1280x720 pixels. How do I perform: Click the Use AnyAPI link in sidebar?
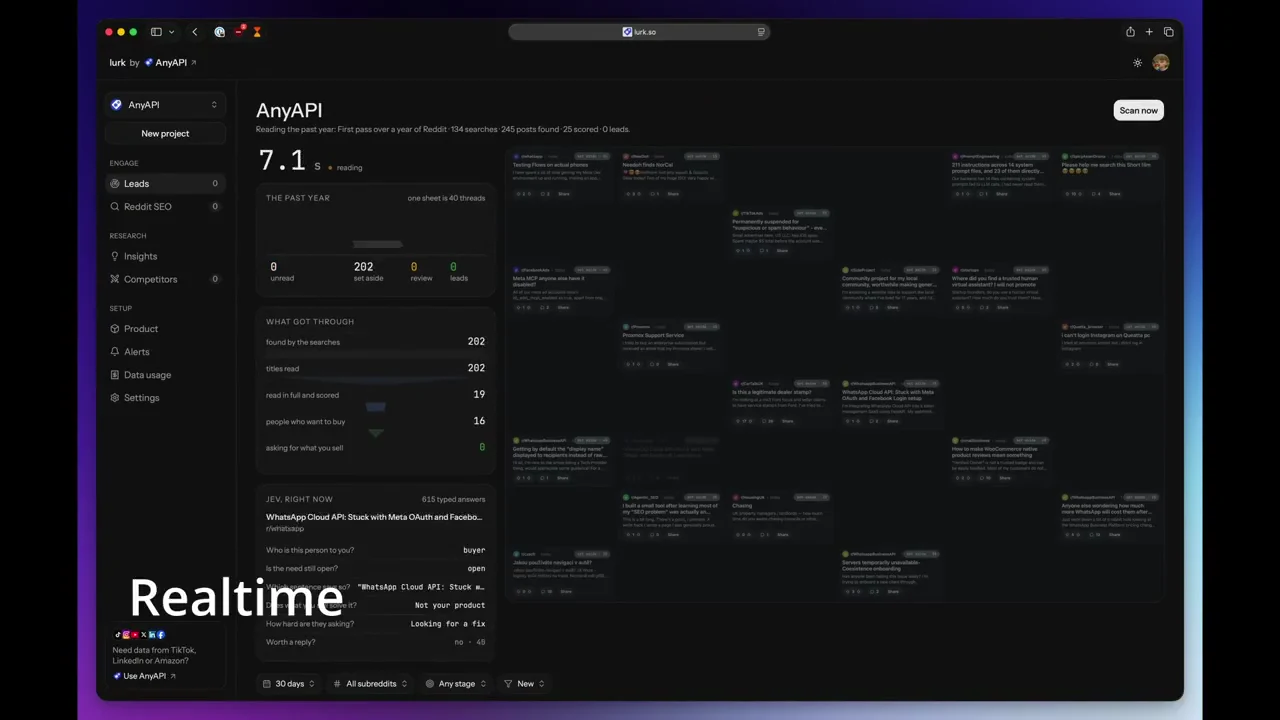point(145,676)
